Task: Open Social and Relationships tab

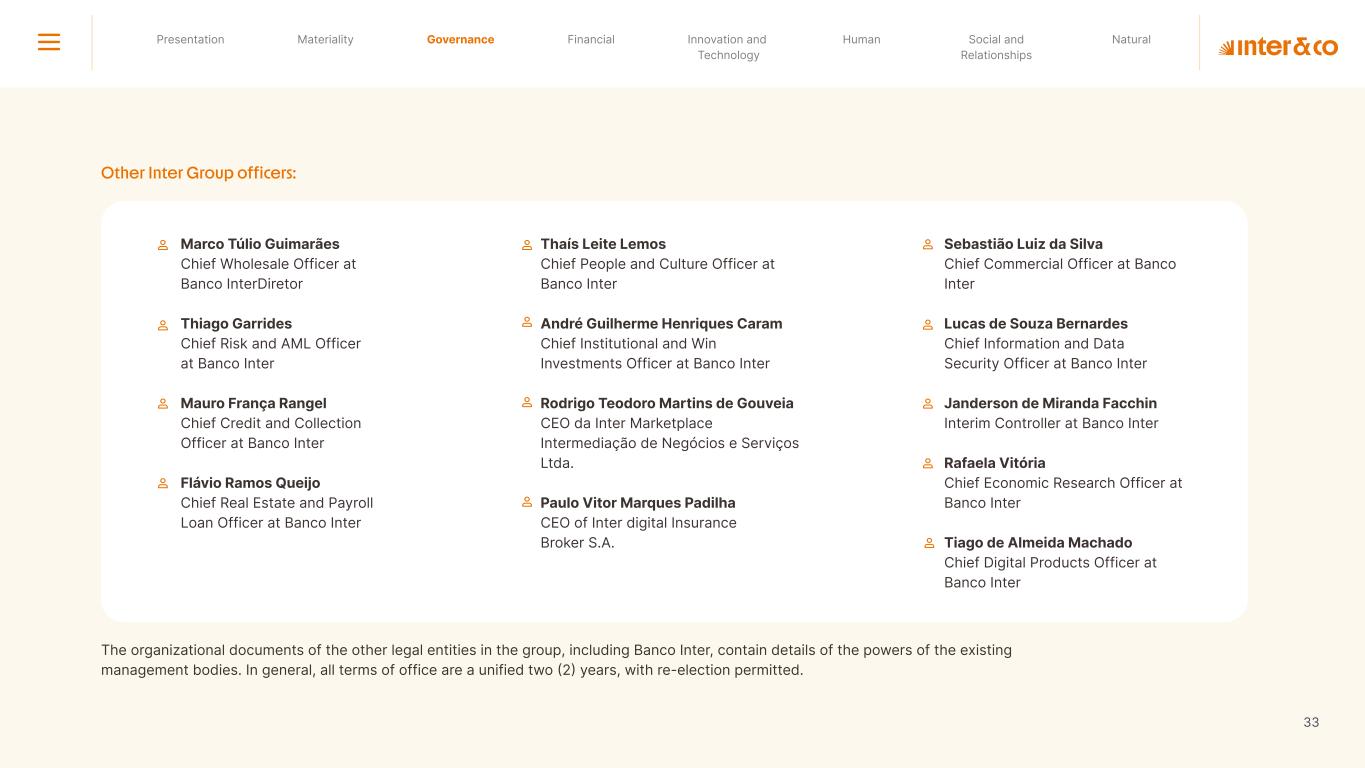Action: 996,47
